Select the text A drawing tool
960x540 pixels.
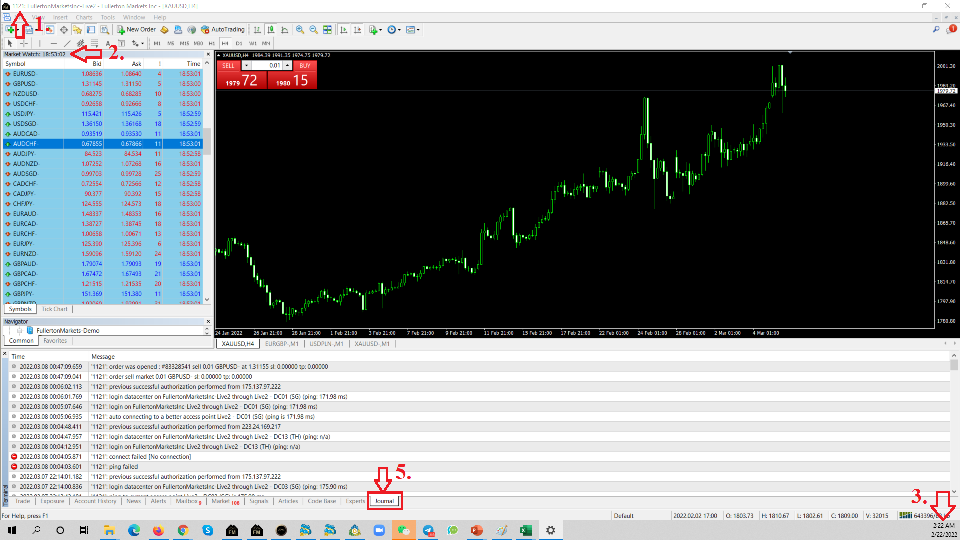108,43
